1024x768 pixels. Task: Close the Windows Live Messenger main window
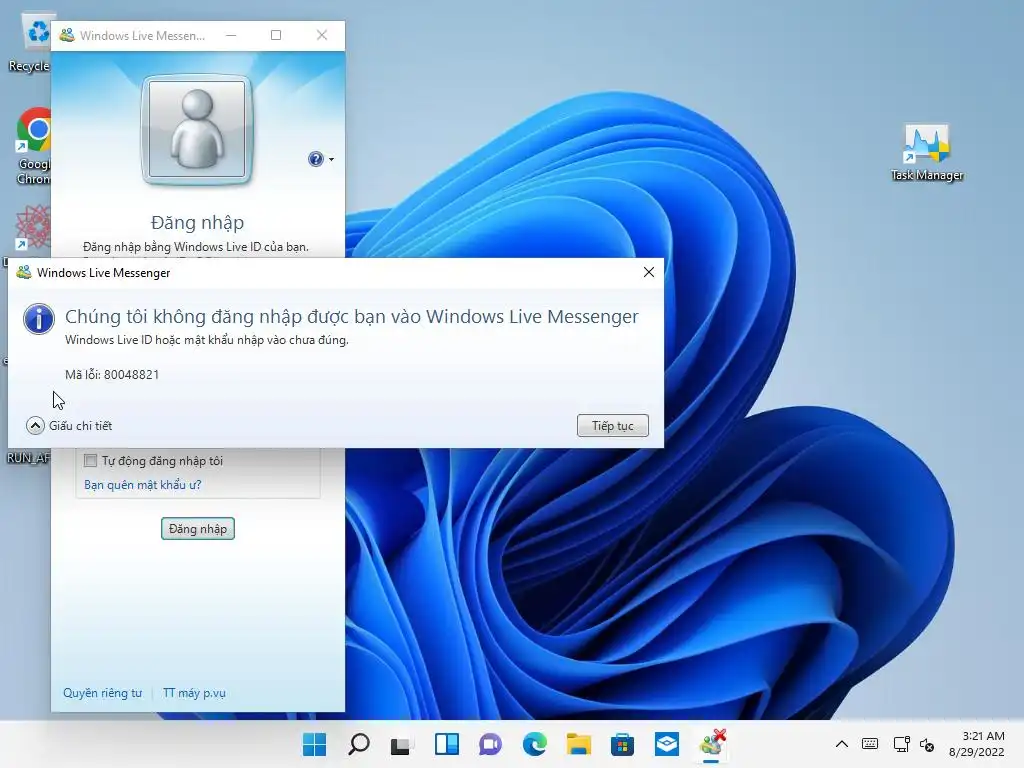click(x=322, y=35)
